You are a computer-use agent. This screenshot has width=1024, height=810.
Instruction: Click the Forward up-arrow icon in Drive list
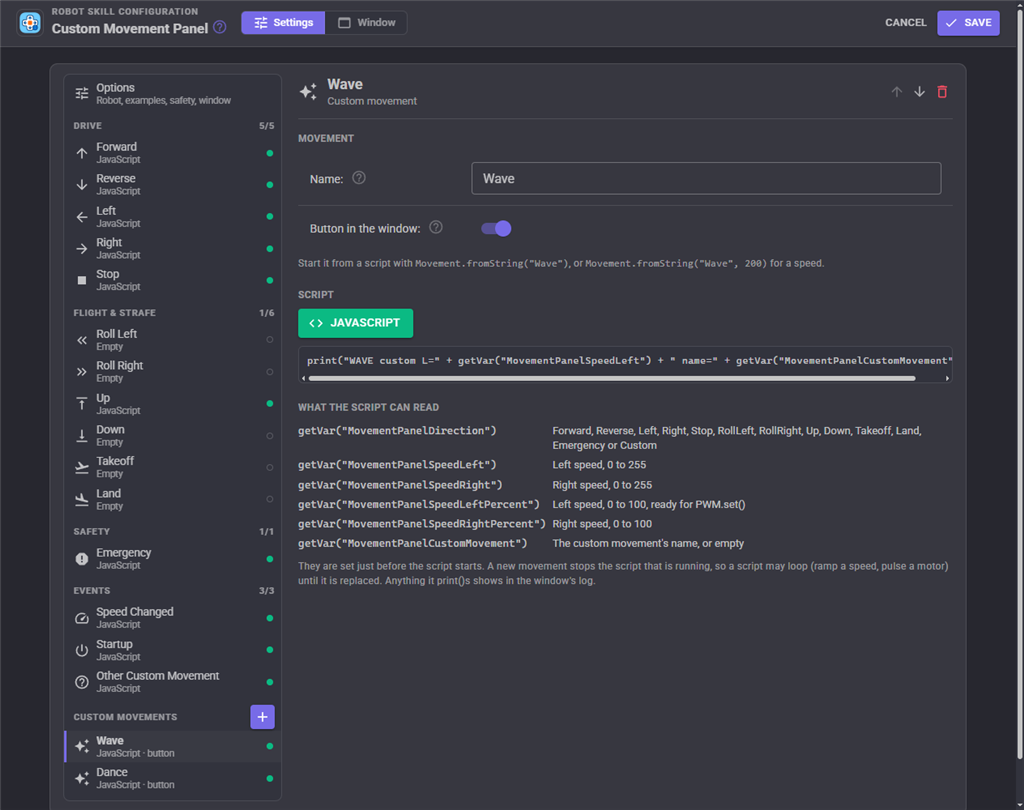click(x=82, y=154)
